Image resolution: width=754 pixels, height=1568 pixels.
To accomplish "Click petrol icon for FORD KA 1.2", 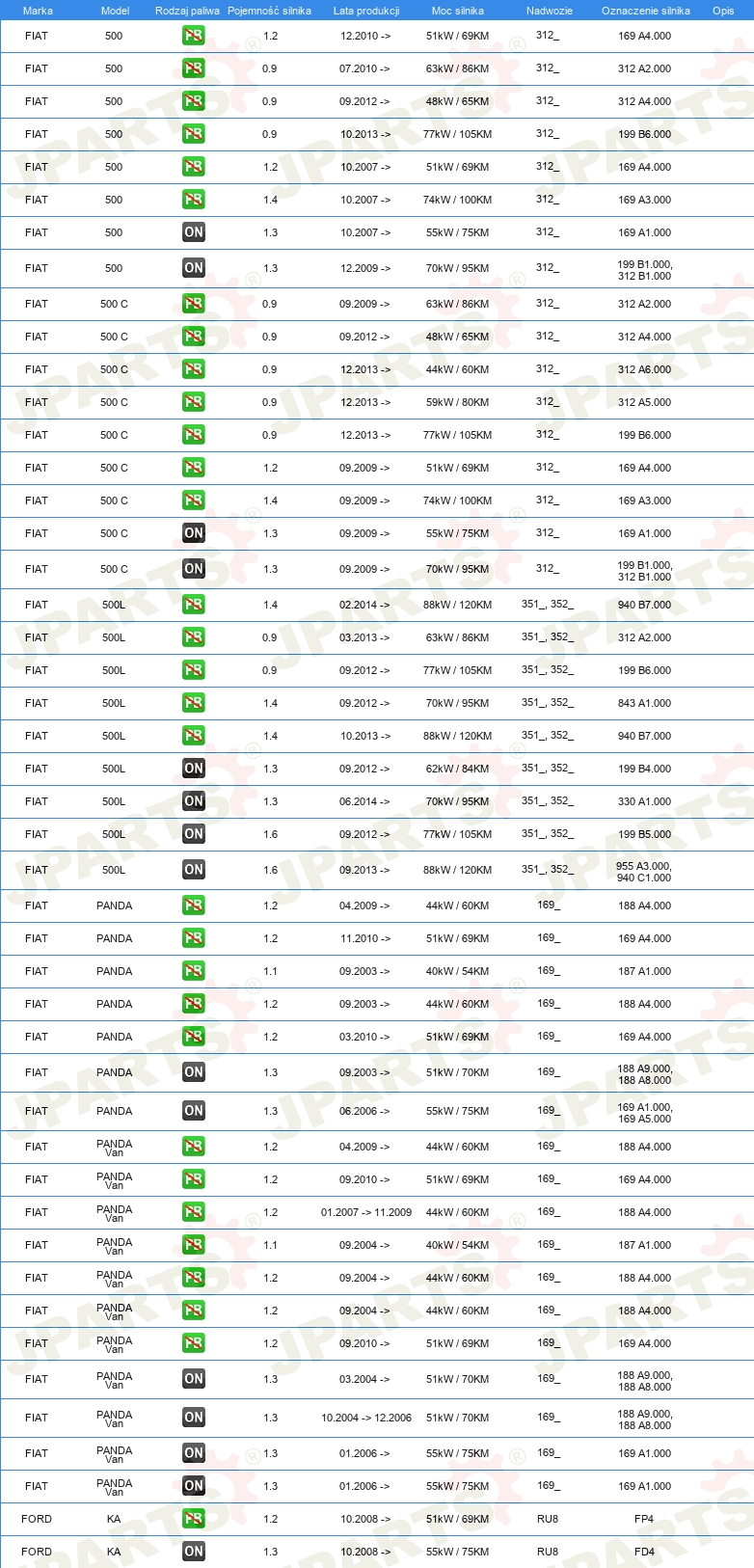I will coord(194,1519).
